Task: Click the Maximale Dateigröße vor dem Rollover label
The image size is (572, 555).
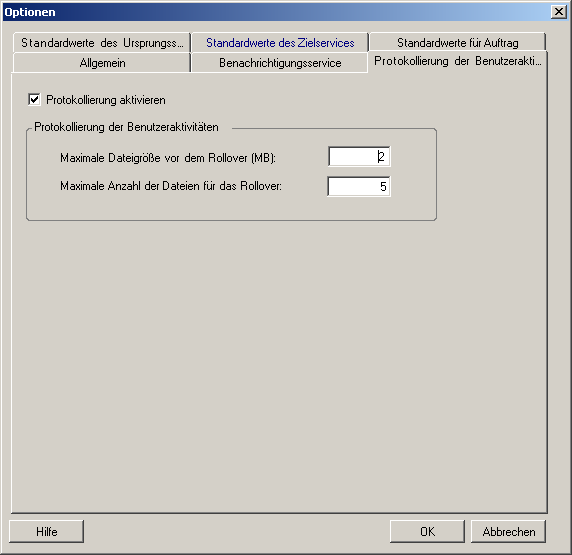Action: coord(168,158)
